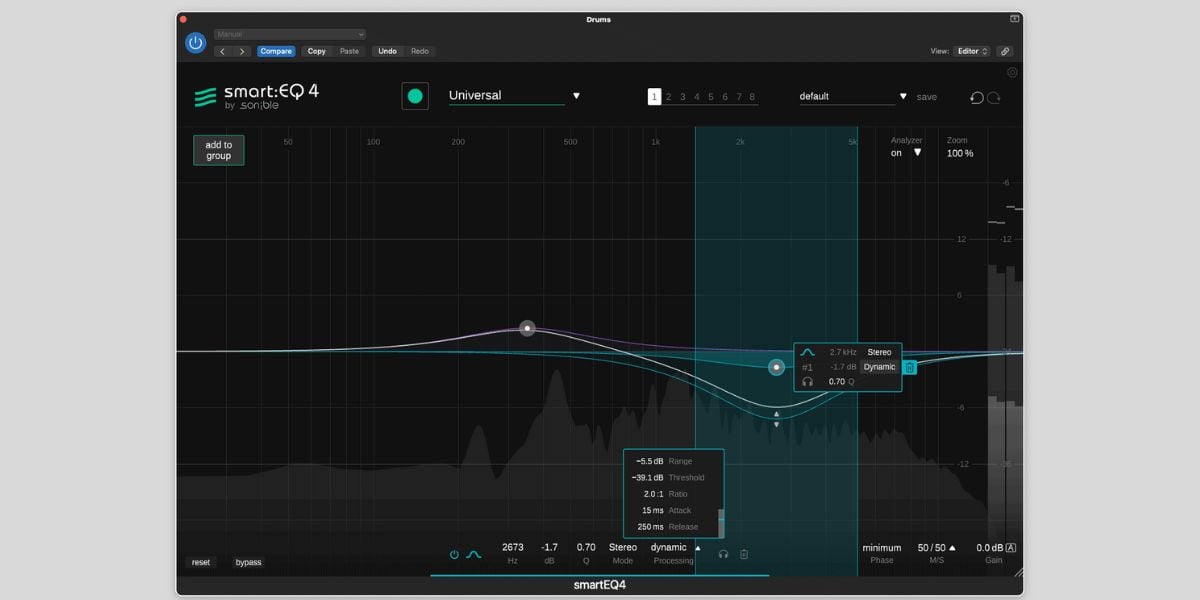Click the add to group button
The height and width of the screenshot is (600, 1200).
[x=219, y=150]
